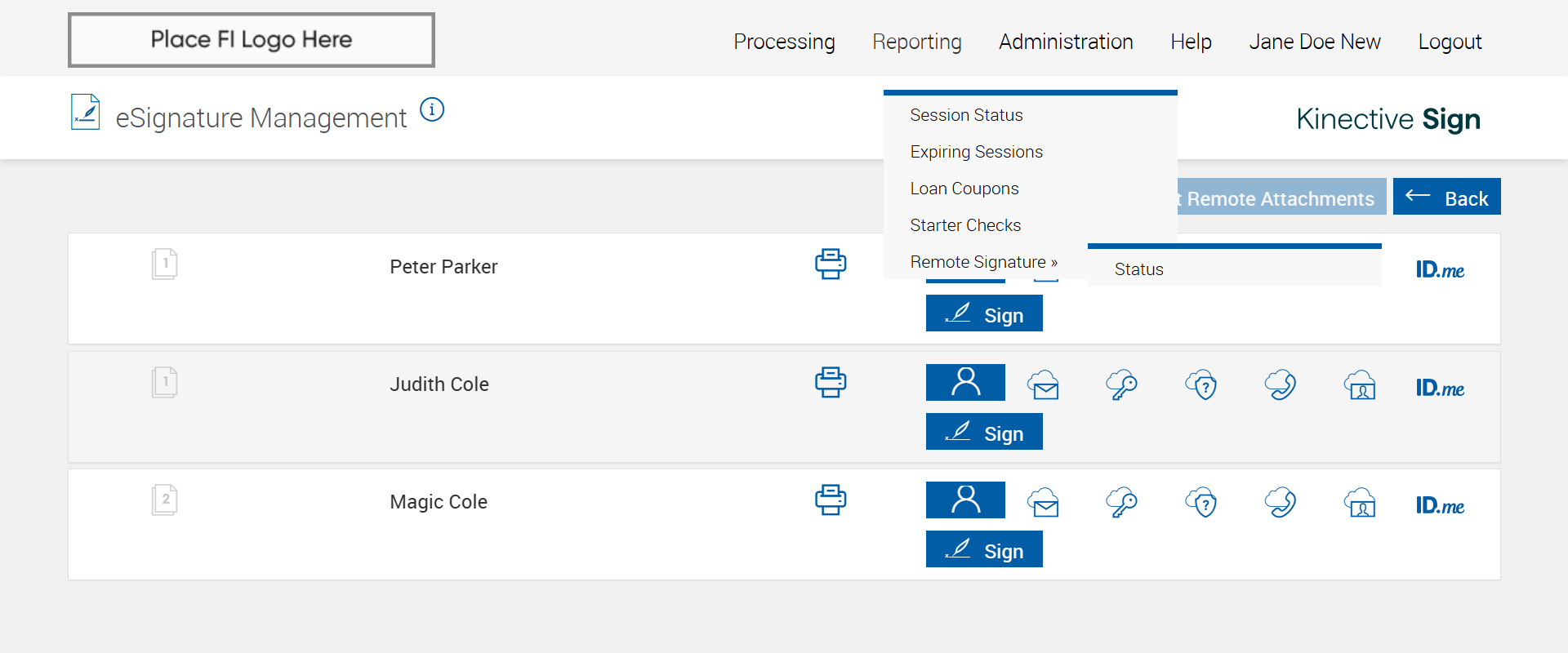Click shield question icon for Magic Cole
This screenshot has height=653, width=1568.
pos(1201,503)
